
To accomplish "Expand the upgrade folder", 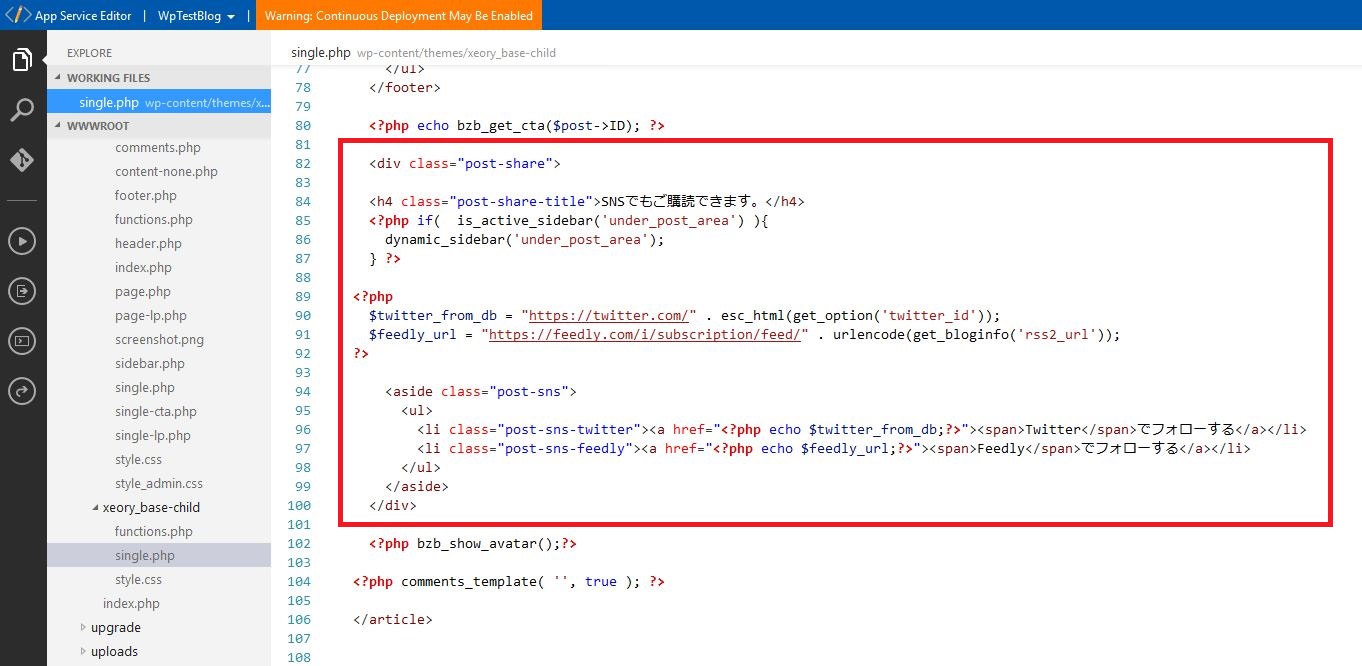I will point(115,628).
